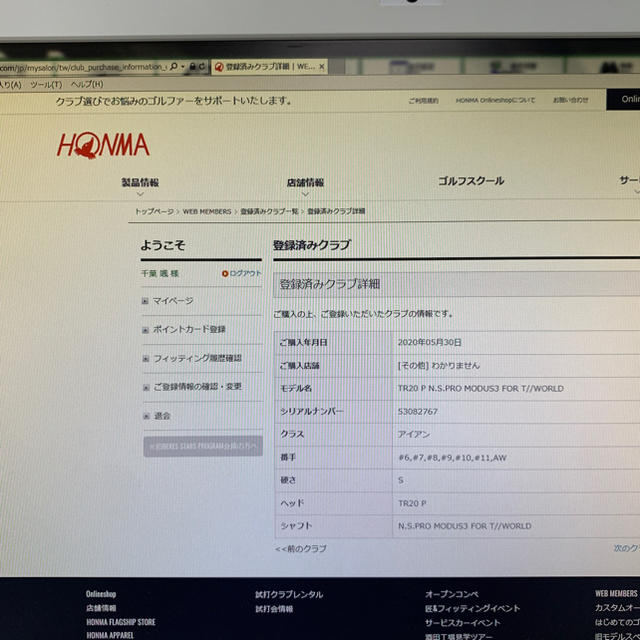Open the ヘルプ(H) menu
The width and height of the screenshot is (640, 640).
(87, 84)
